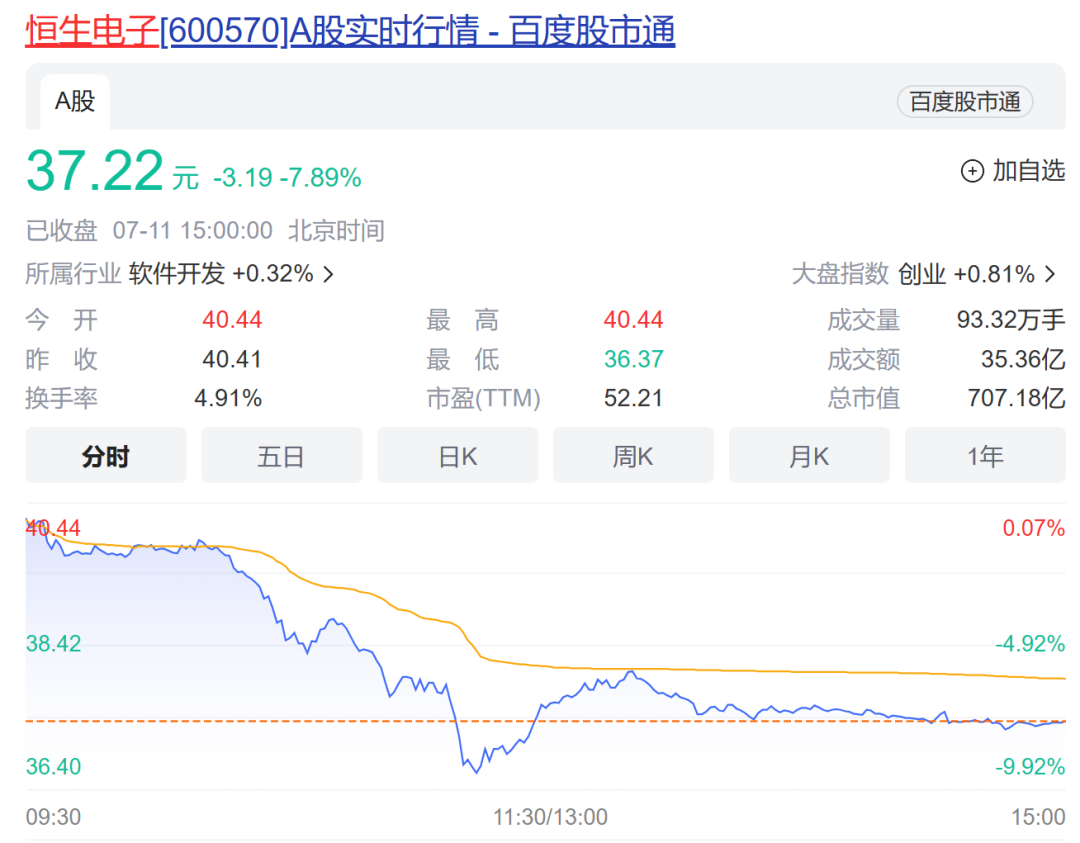Viewport: 1080px width, 843px height.
Task: Select the 1年 chart period
Action: coord(985,455)
